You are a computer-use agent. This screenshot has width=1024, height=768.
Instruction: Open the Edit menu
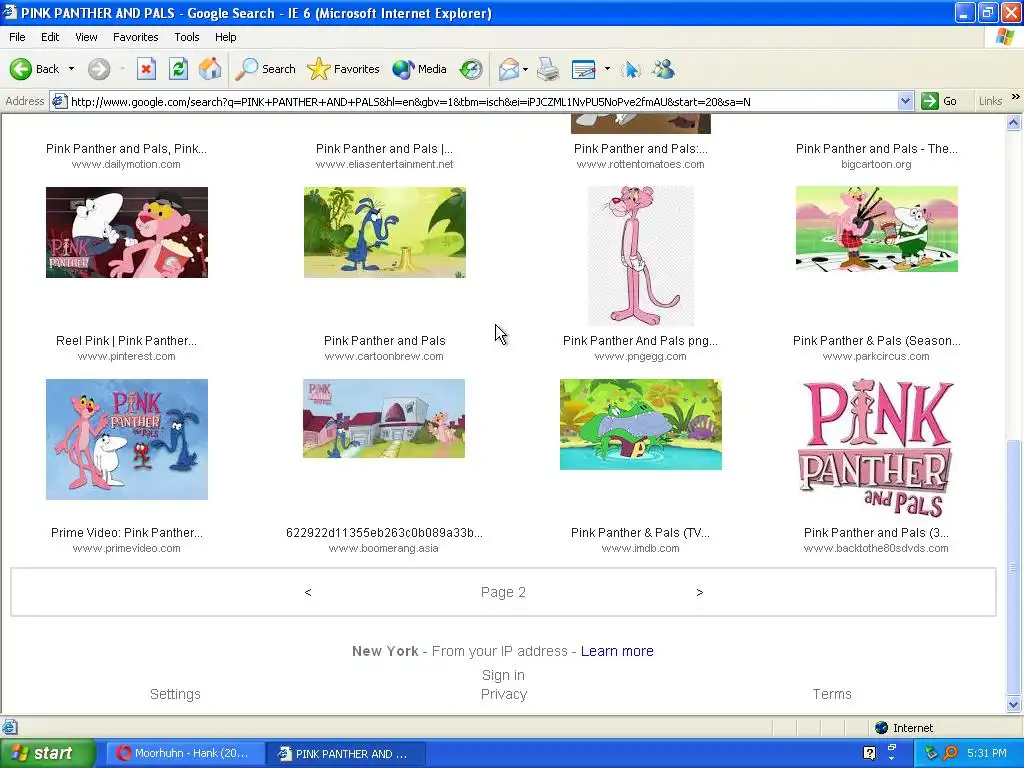(x=50, y=37)
